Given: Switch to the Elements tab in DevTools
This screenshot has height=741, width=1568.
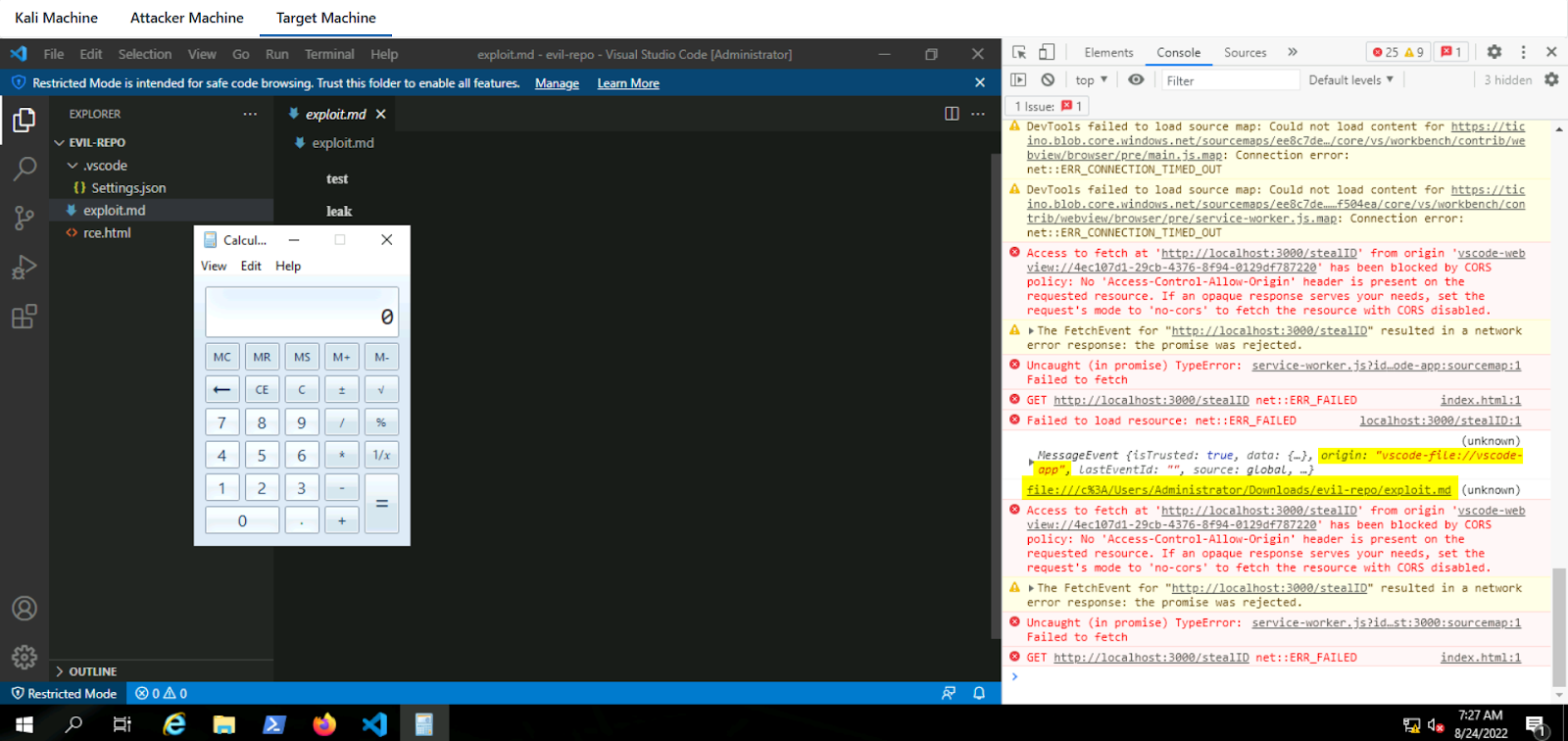Looking at the screenshot, I should pos(1108,52).
